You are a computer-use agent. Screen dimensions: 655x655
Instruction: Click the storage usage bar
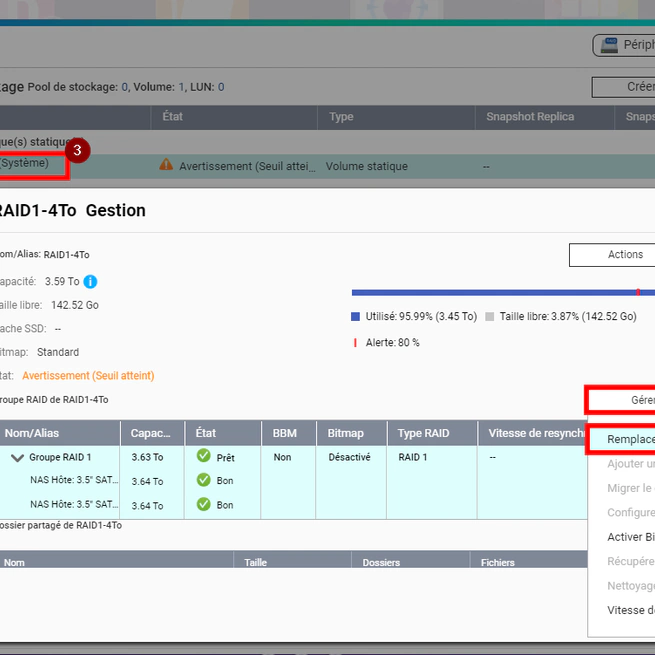tap(503, 292)
